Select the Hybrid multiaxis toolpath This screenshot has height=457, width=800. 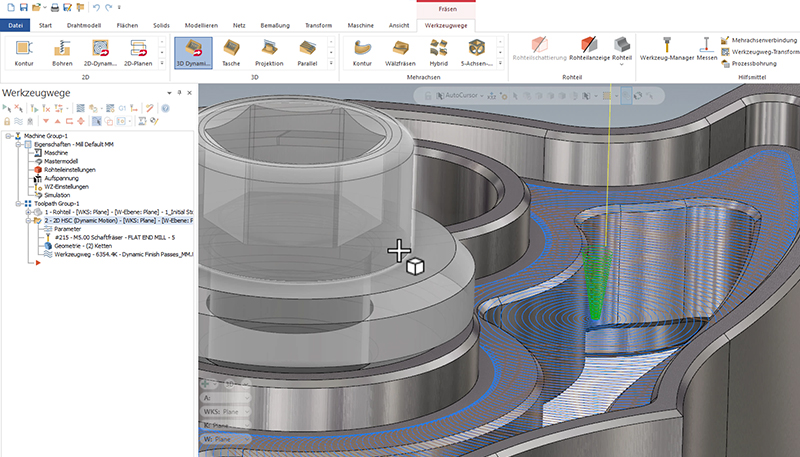(x=438, y=52)
